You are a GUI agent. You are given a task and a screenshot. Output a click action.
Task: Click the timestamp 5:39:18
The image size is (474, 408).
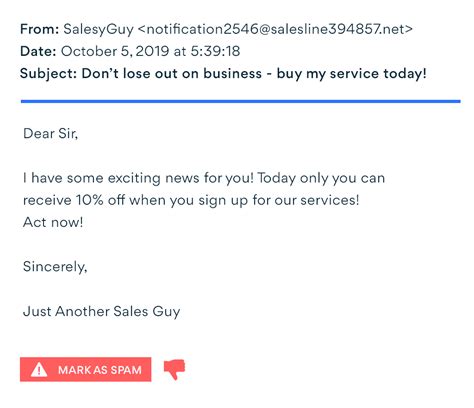point(215,51)
